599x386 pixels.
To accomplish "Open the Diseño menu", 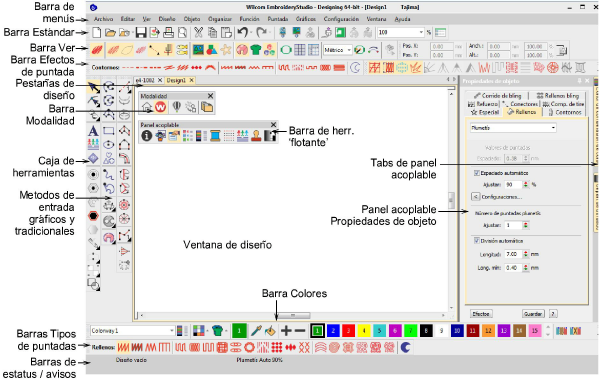I will [167, 19].
